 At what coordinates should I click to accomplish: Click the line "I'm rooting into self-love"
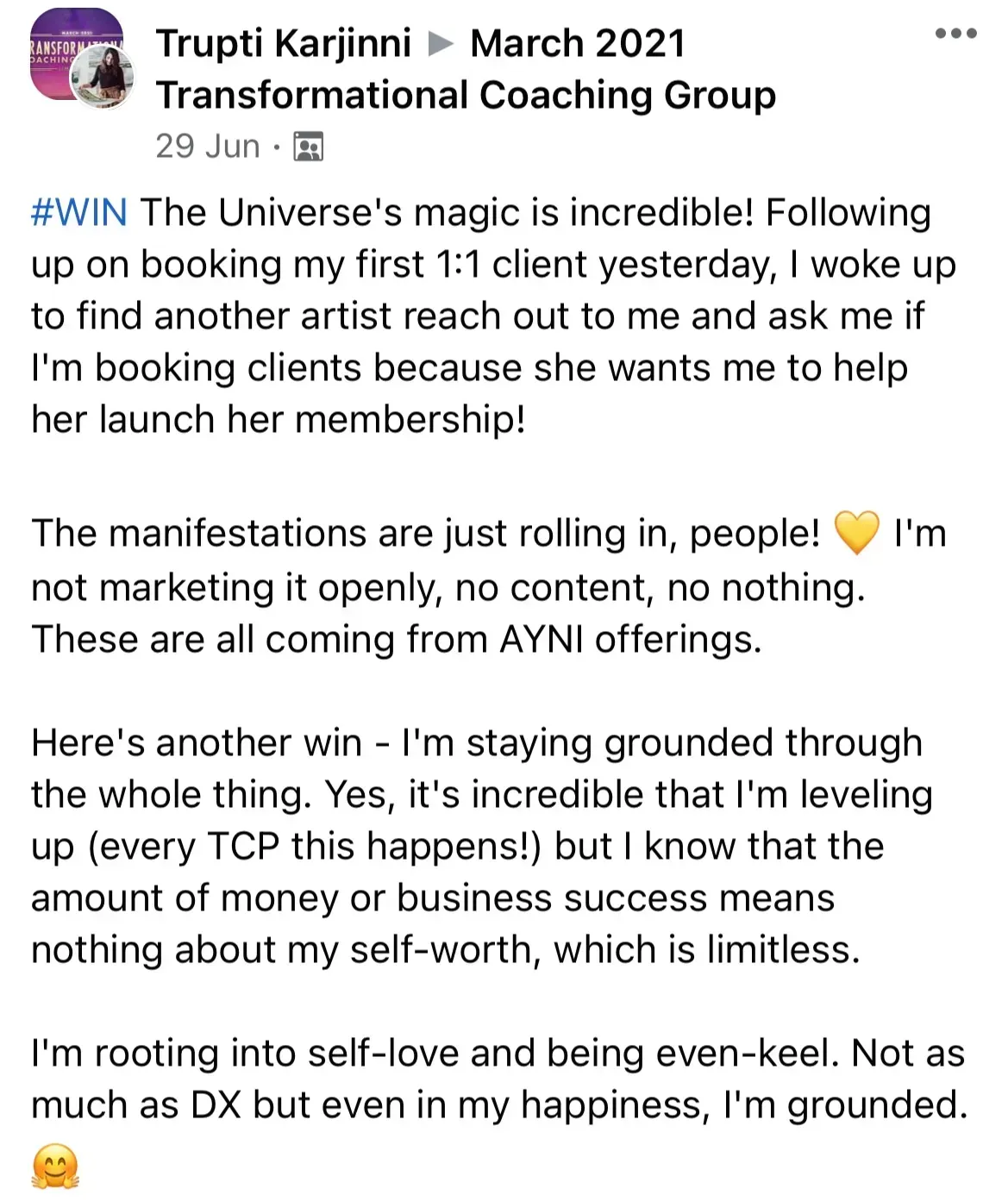(x=497, y=1054)
